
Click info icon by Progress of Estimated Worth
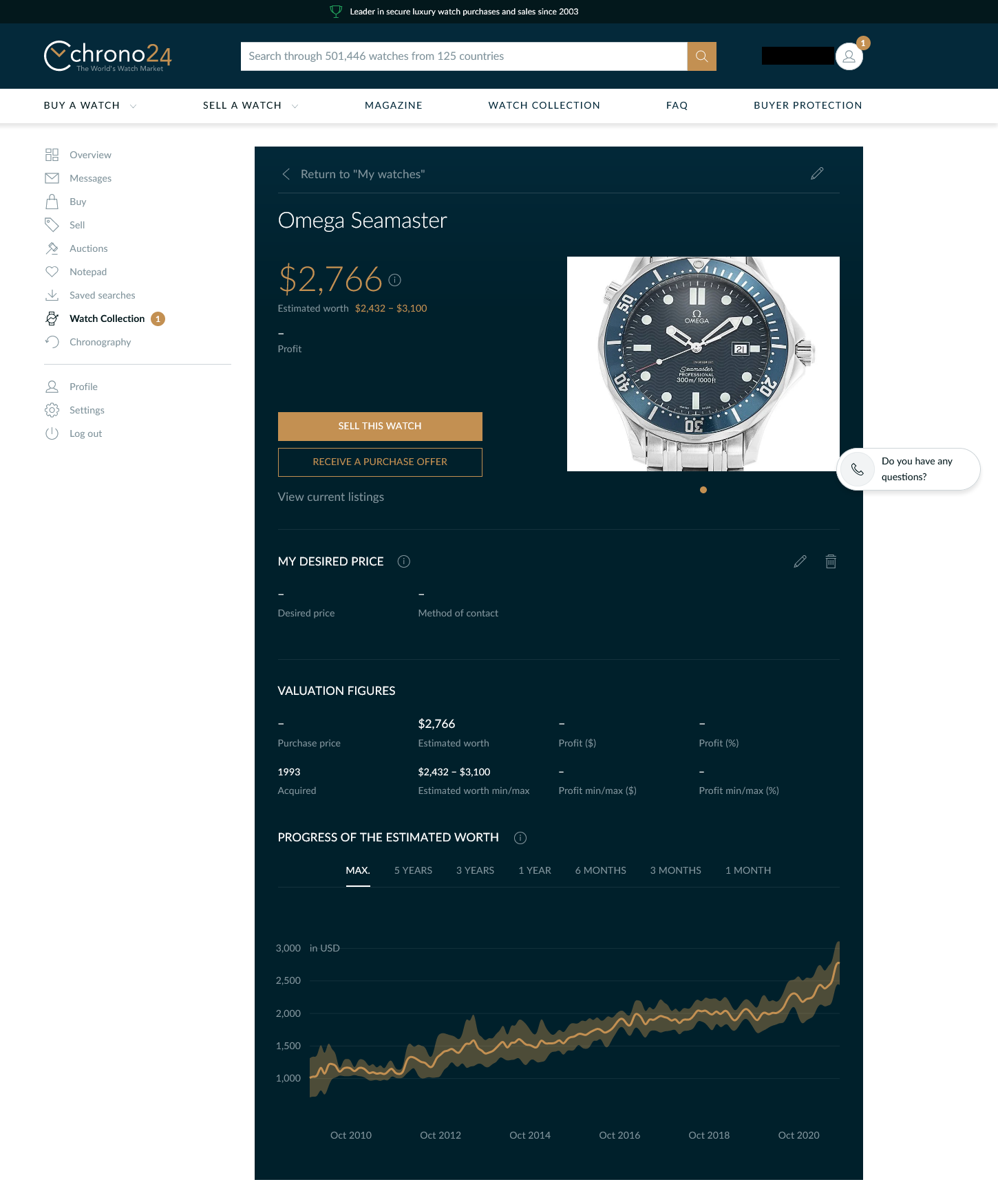click(520, 837)
